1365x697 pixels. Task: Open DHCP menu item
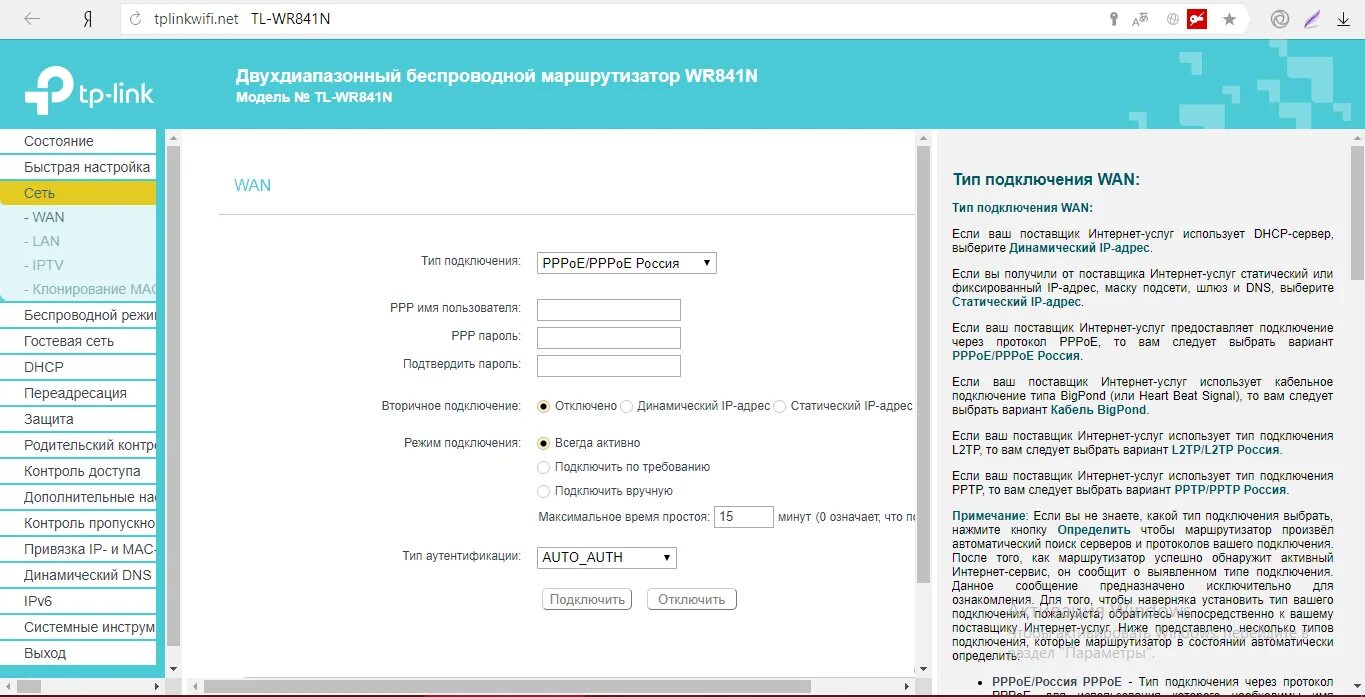pyautogui.click(x=78, y=367)
